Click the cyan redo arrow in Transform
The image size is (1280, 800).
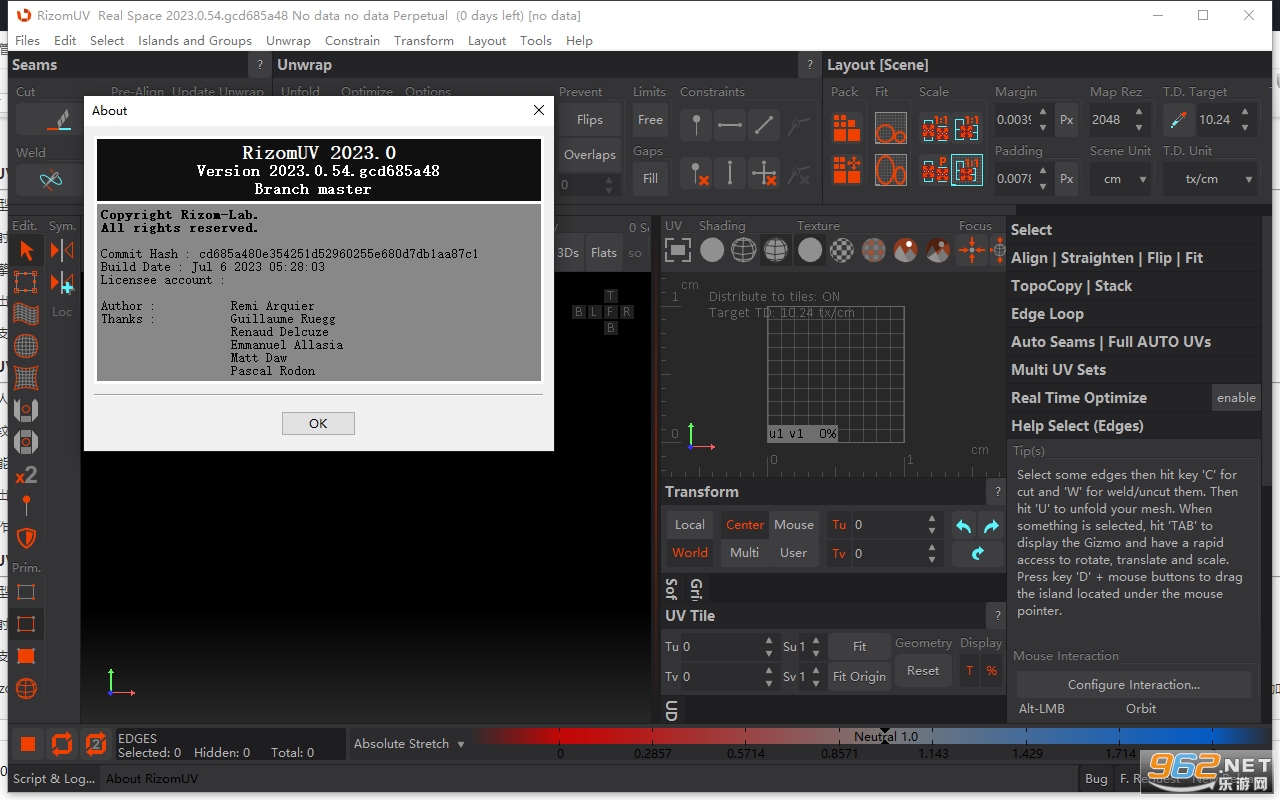click(x=991, y=525)
